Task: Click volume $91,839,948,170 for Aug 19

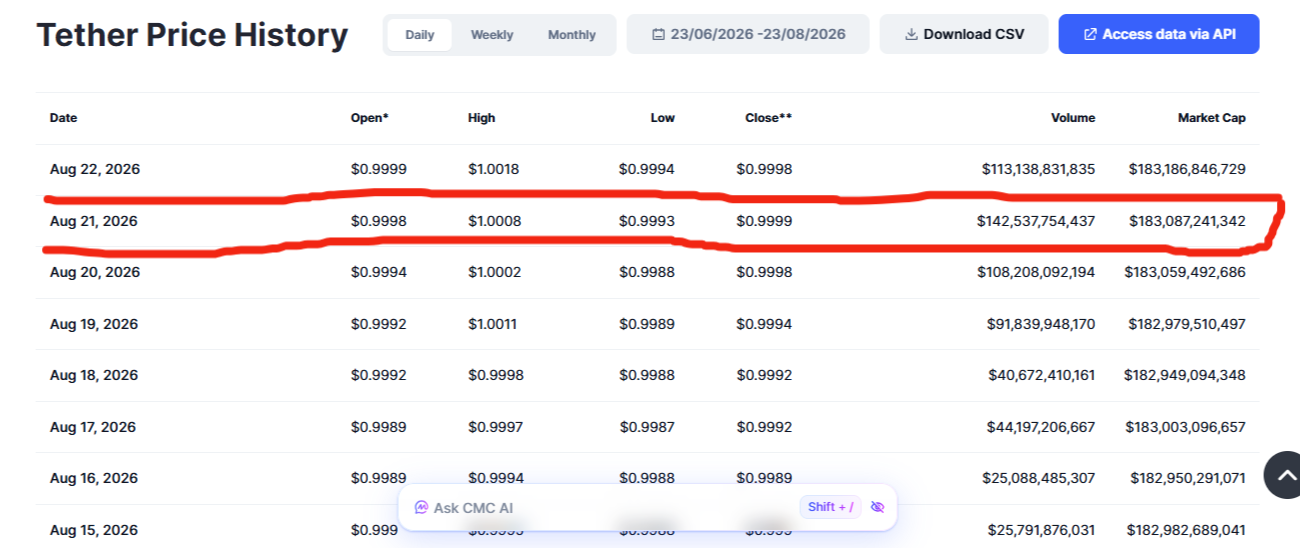Action: (1041, 324)
